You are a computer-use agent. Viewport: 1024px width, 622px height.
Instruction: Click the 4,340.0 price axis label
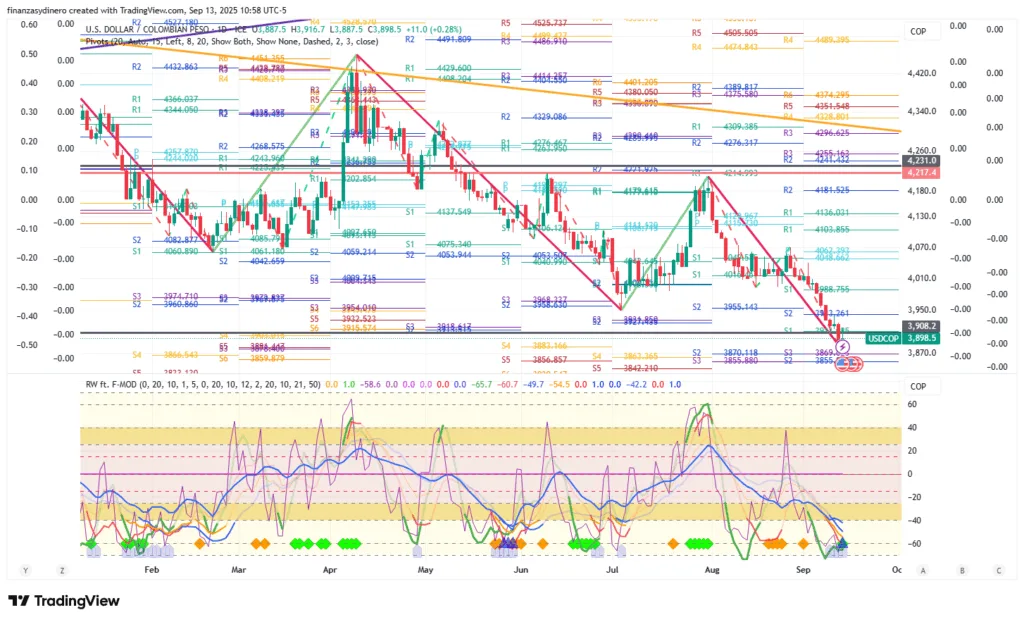coord(921,111)
